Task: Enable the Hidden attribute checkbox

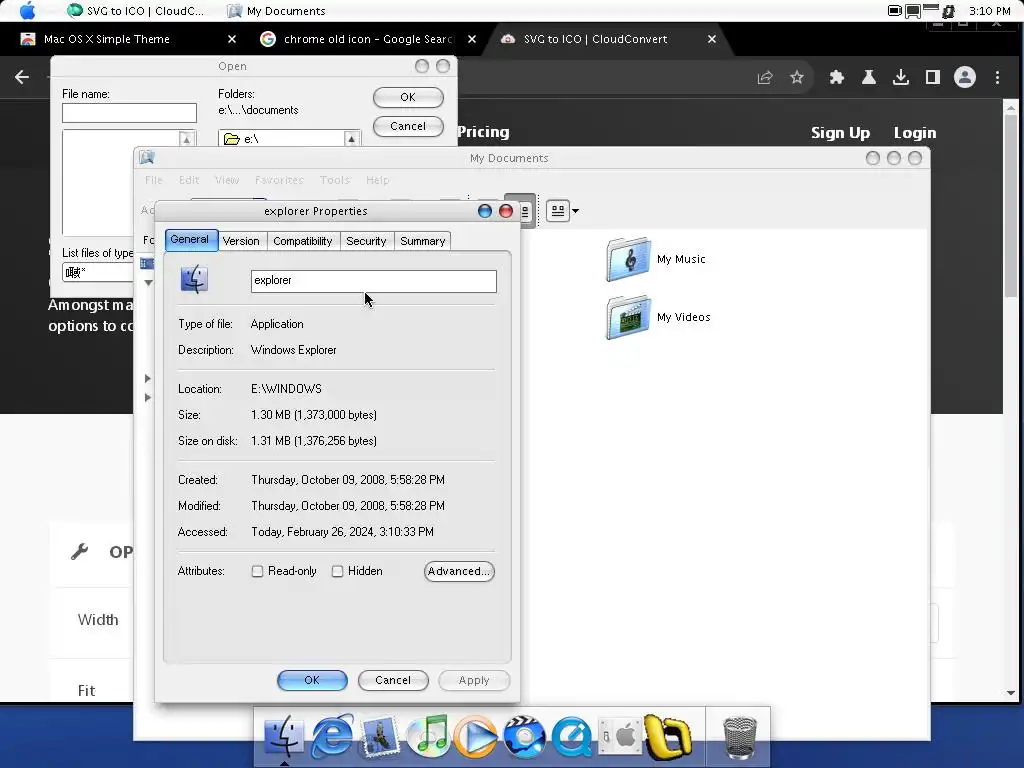Action: (337, 571)
